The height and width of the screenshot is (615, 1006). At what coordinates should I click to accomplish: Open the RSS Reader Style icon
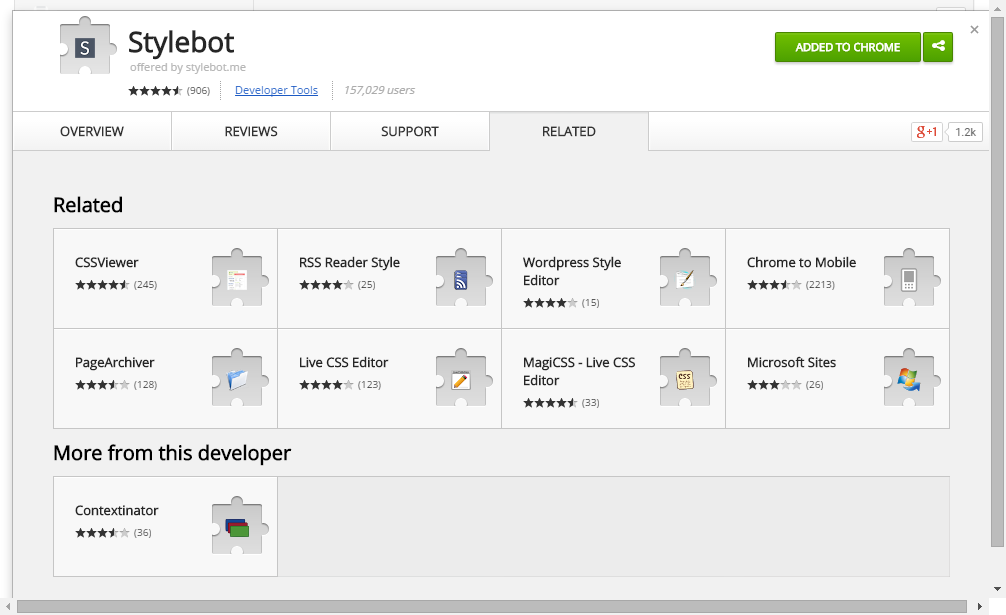pos(464,278)
